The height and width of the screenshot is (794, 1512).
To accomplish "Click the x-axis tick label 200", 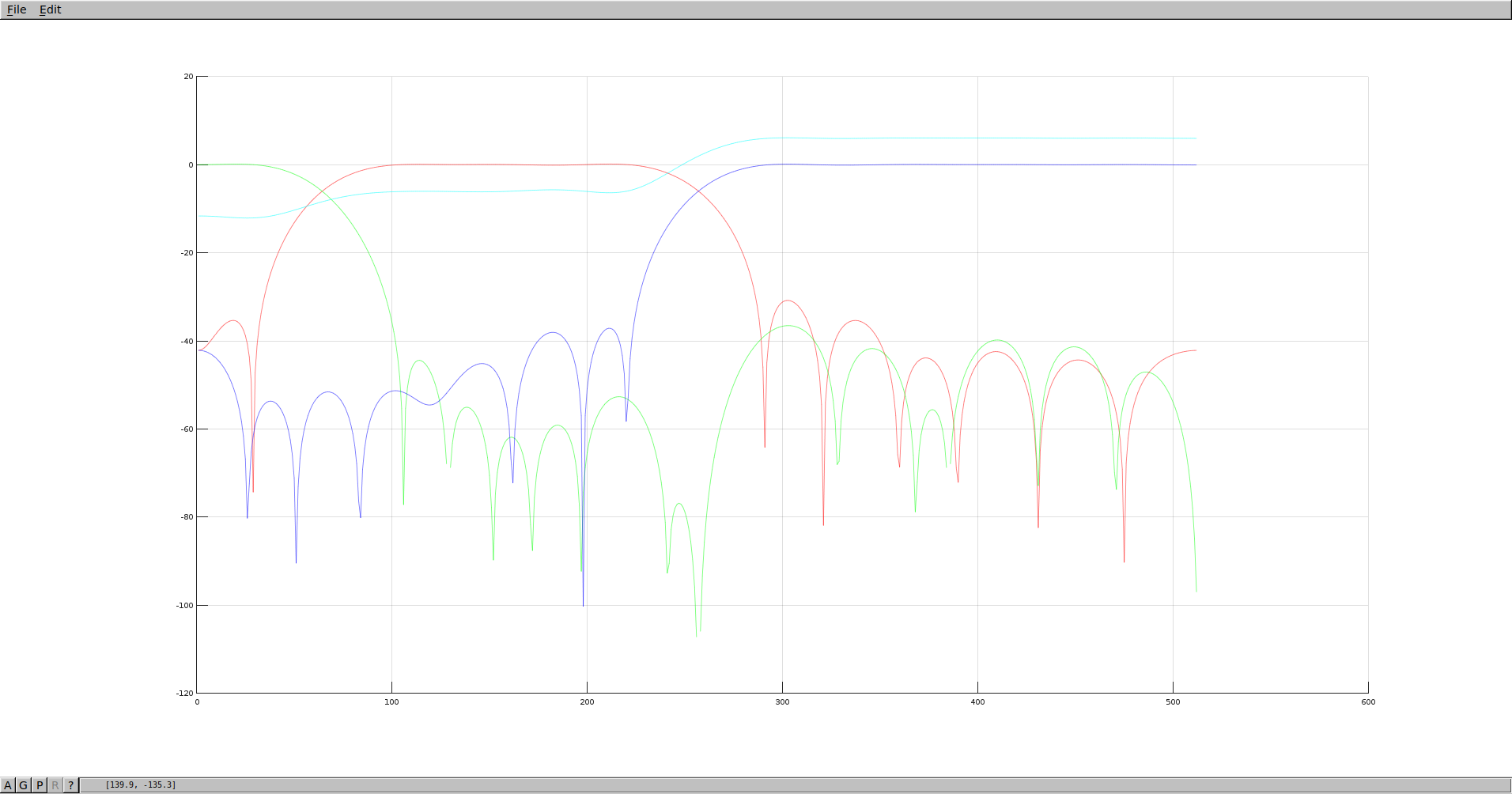I will (587, 702).
